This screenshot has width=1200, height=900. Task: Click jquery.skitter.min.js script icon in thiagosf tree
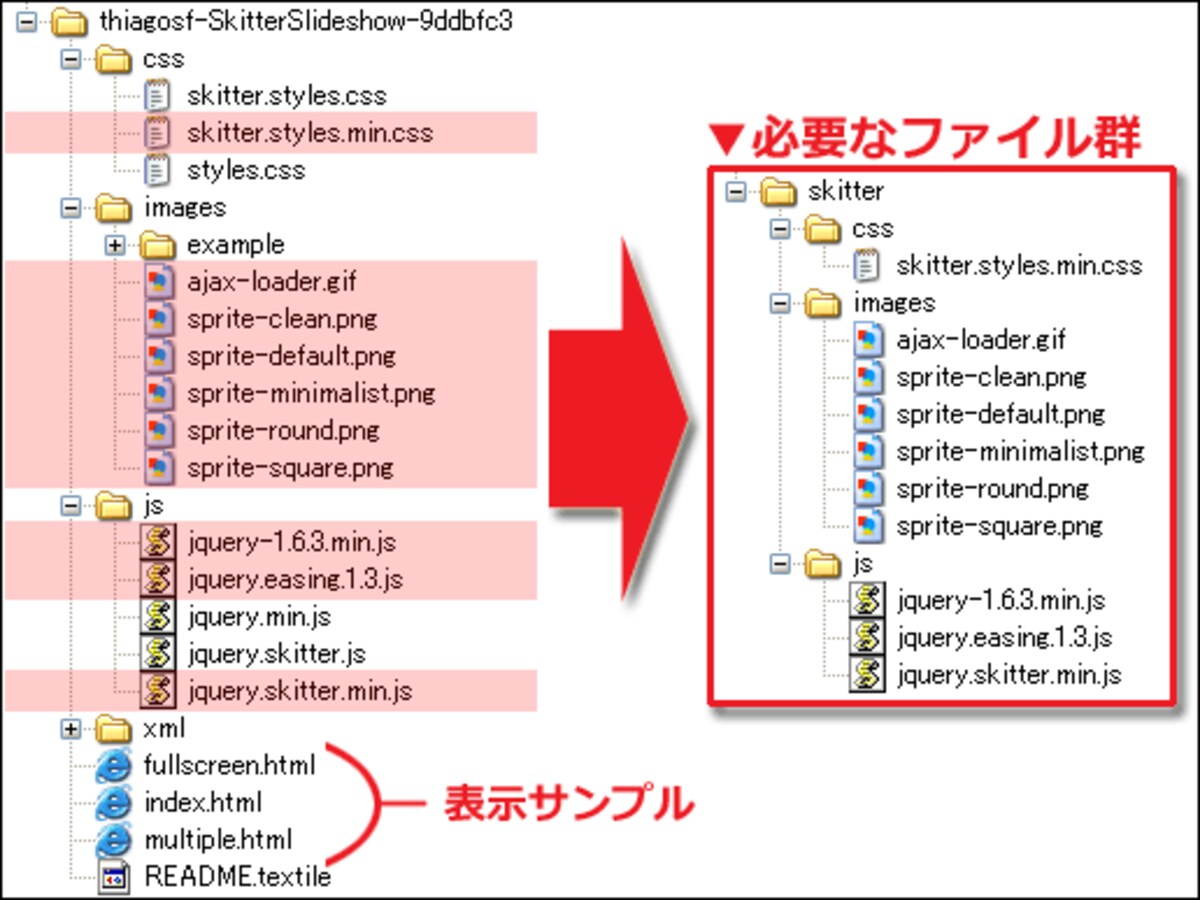(x=157, y=691)
